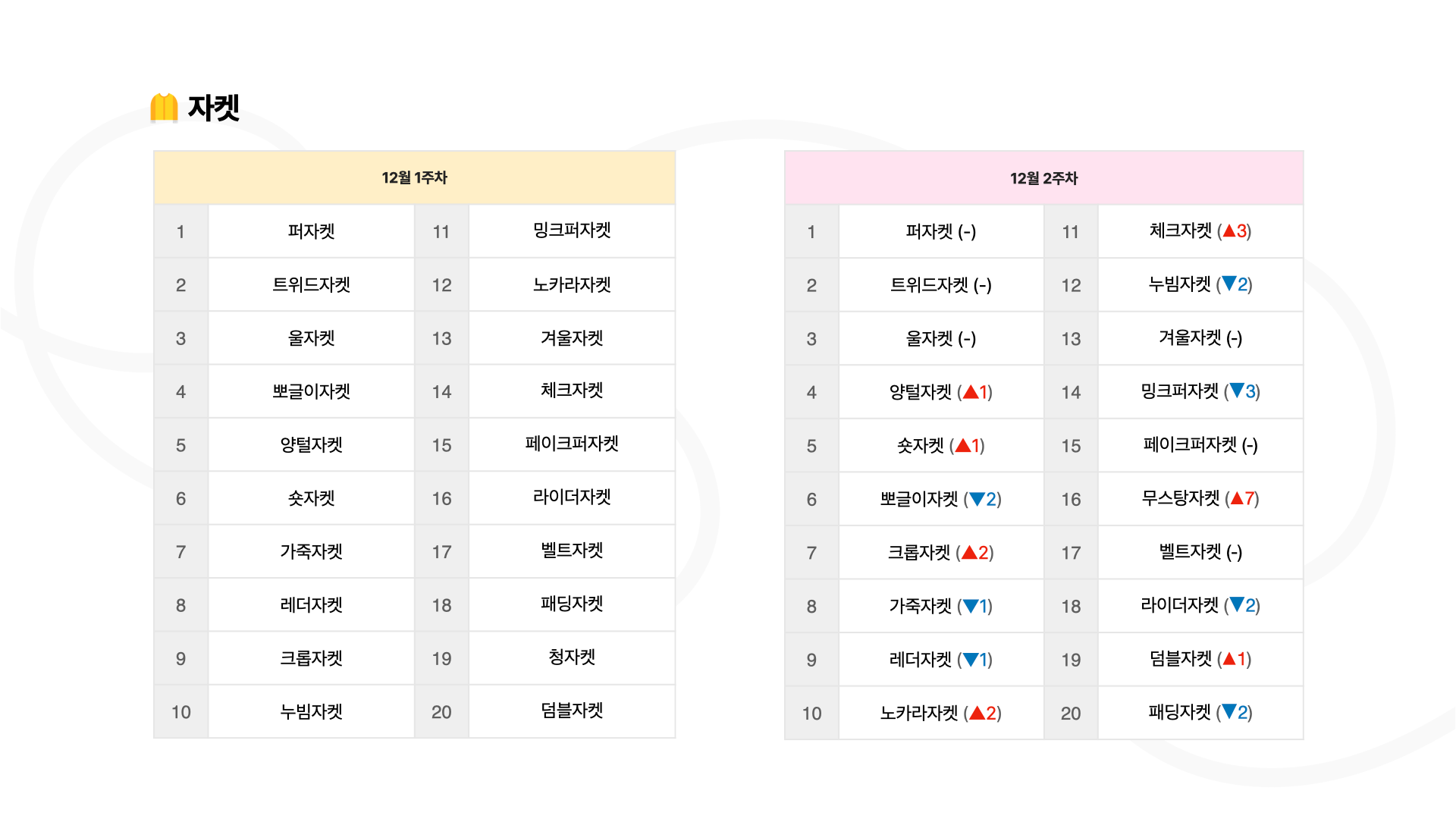Image resolution: width=1456 pixels, height=819 pixels.
Task: Click the blue down arrow beside 밍크퍼자켓
Action: tap(1237, 391)
